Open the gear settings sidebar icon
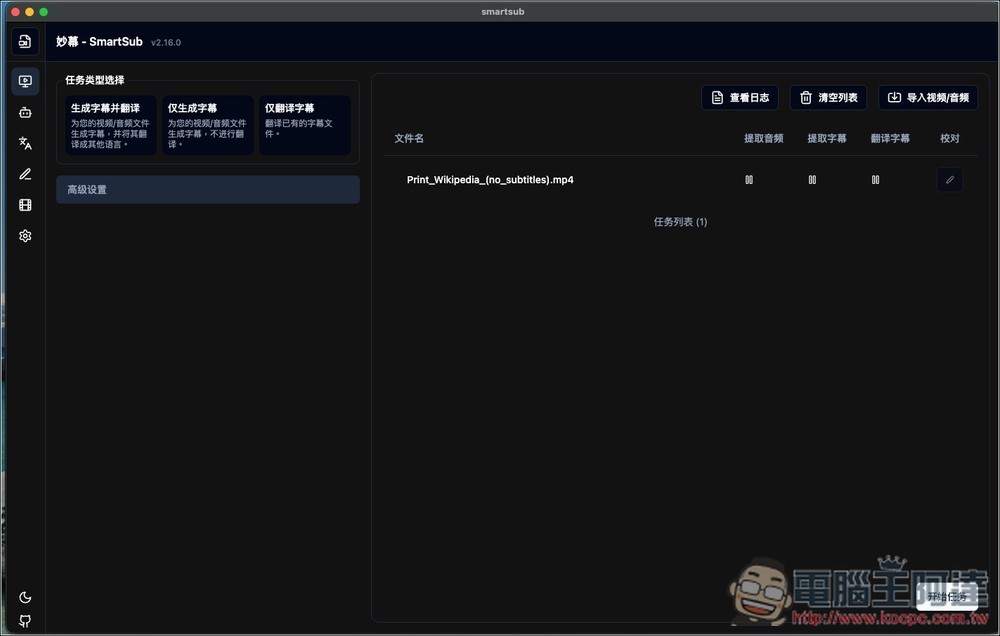1000x636 pixels. point(25,236)
